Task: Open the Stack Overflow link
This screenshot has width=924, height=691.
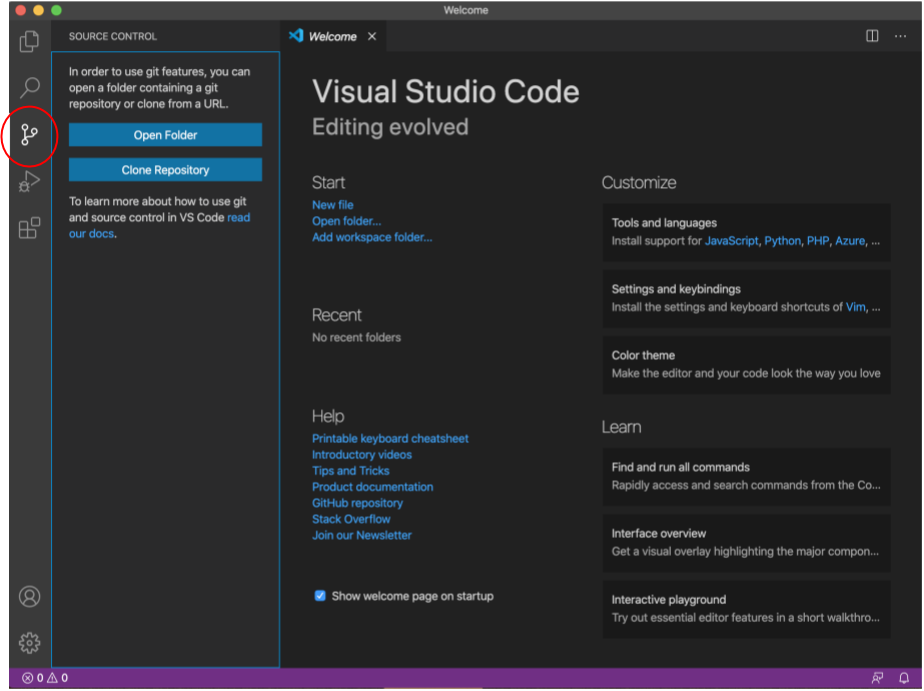Action: coord(351,520)
